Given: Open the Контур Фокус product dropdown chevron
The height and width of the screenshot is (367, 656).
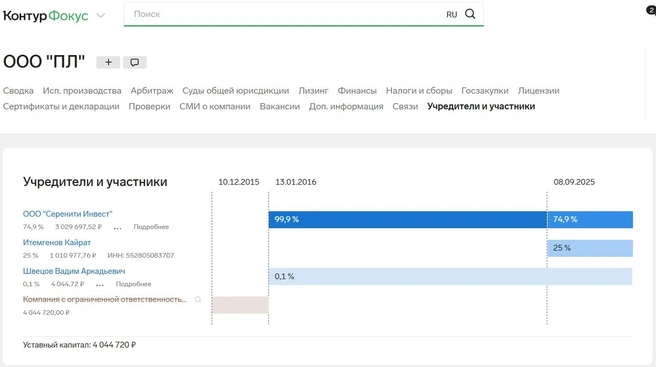Looking at the screenshot, I should click(x=100, y=15).
